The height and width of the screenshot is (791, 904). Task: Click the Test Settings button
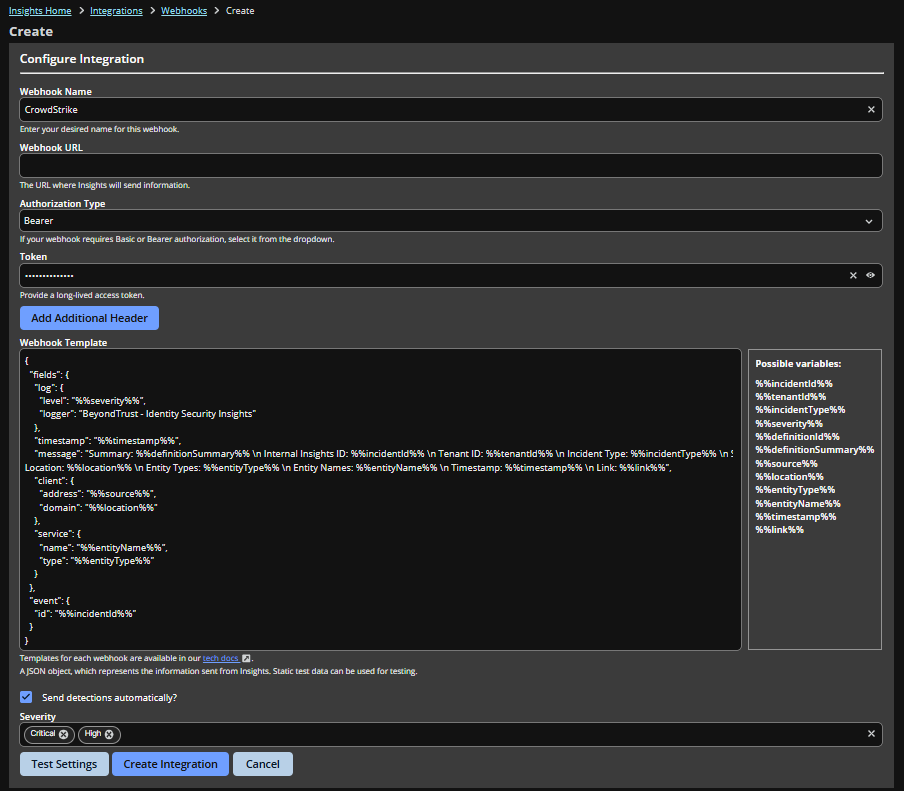64,764
